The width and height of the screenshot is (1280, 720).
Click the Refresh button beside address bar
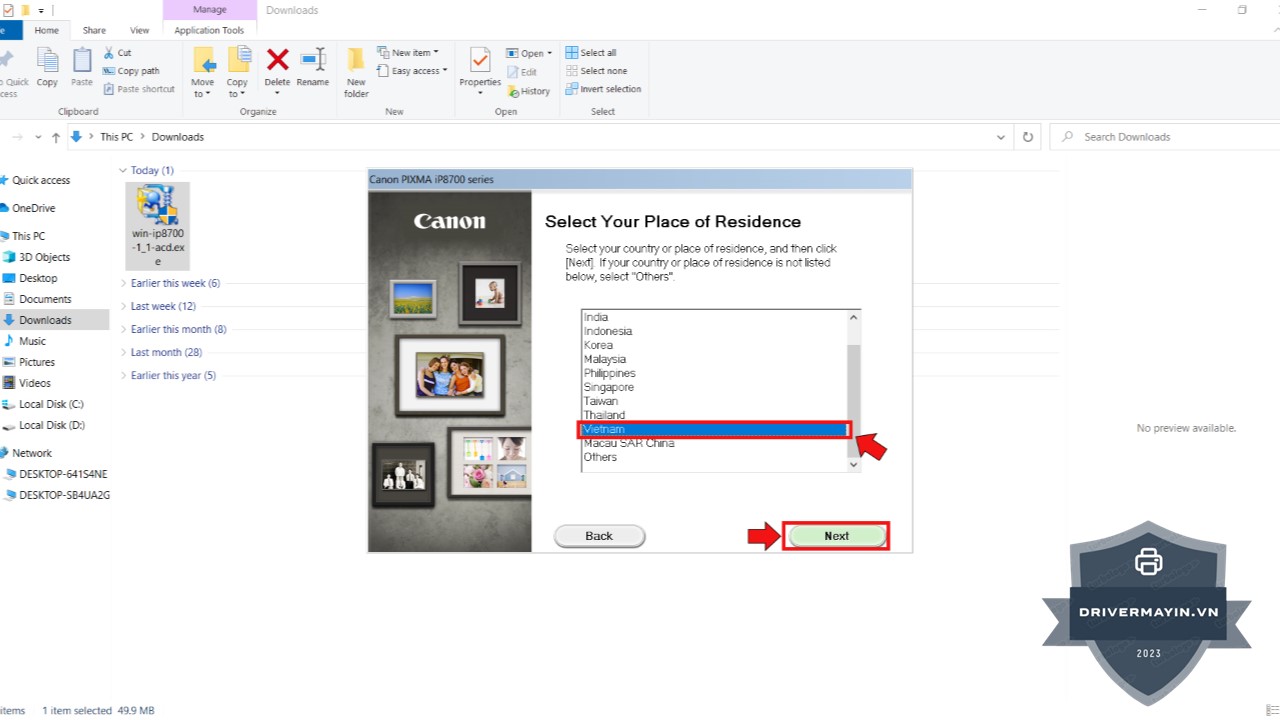(1027, 137)
